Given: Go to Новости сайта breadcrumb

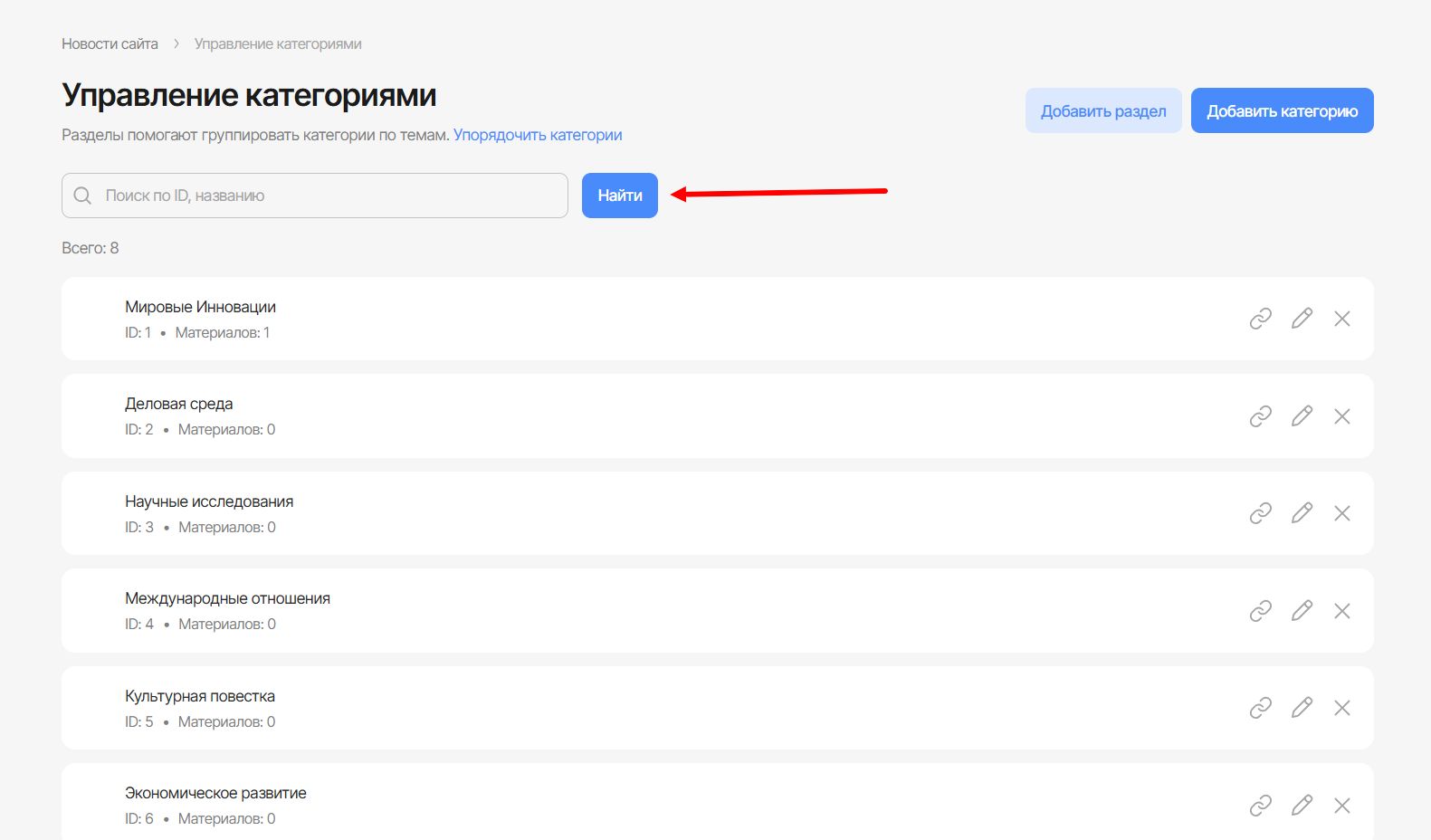Looking at the screenshot, I should pyautogui.click(x=110, y=43).
